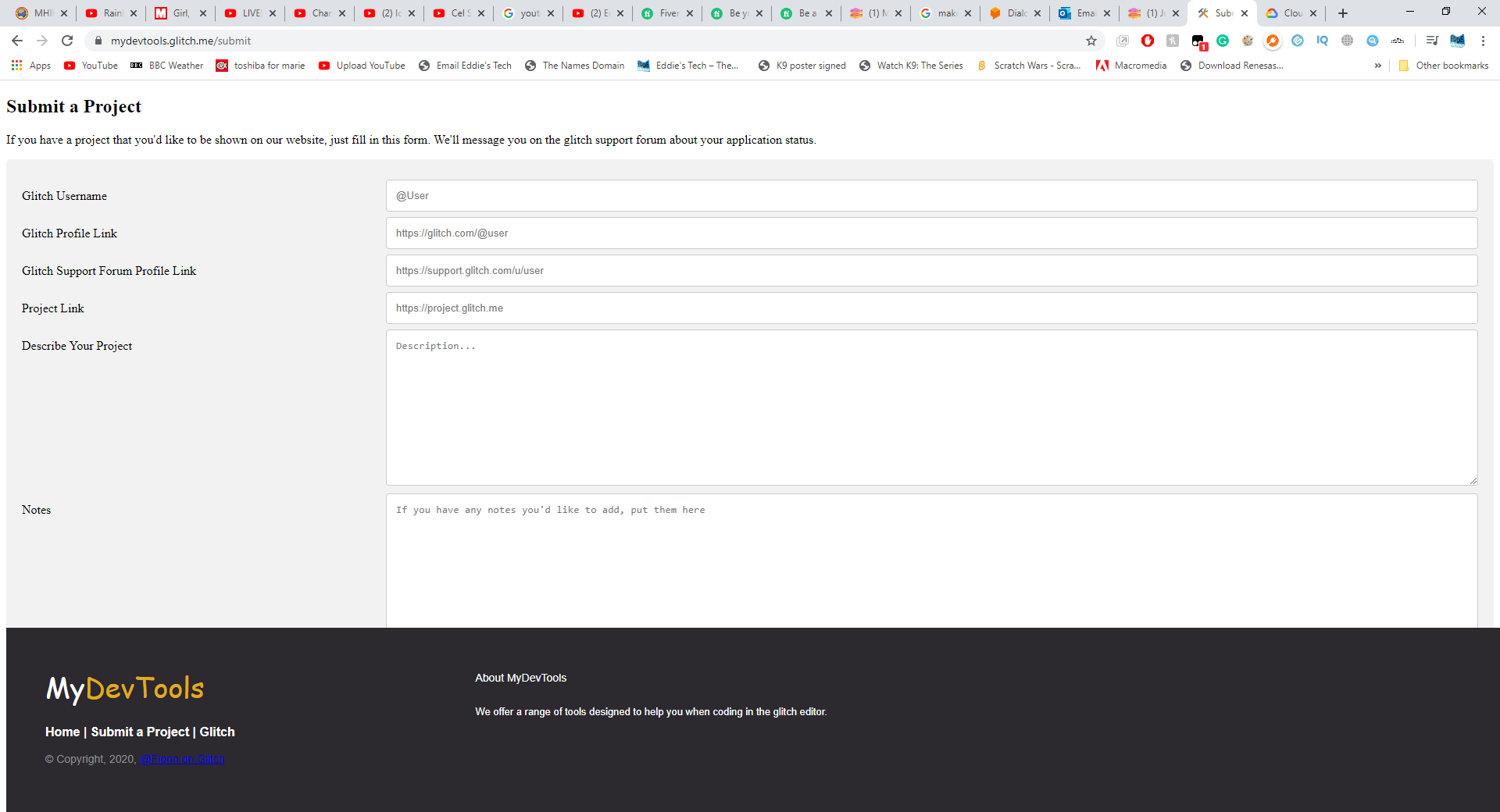
Task: Click the address bar URL
Action: [x=180, y=41]
